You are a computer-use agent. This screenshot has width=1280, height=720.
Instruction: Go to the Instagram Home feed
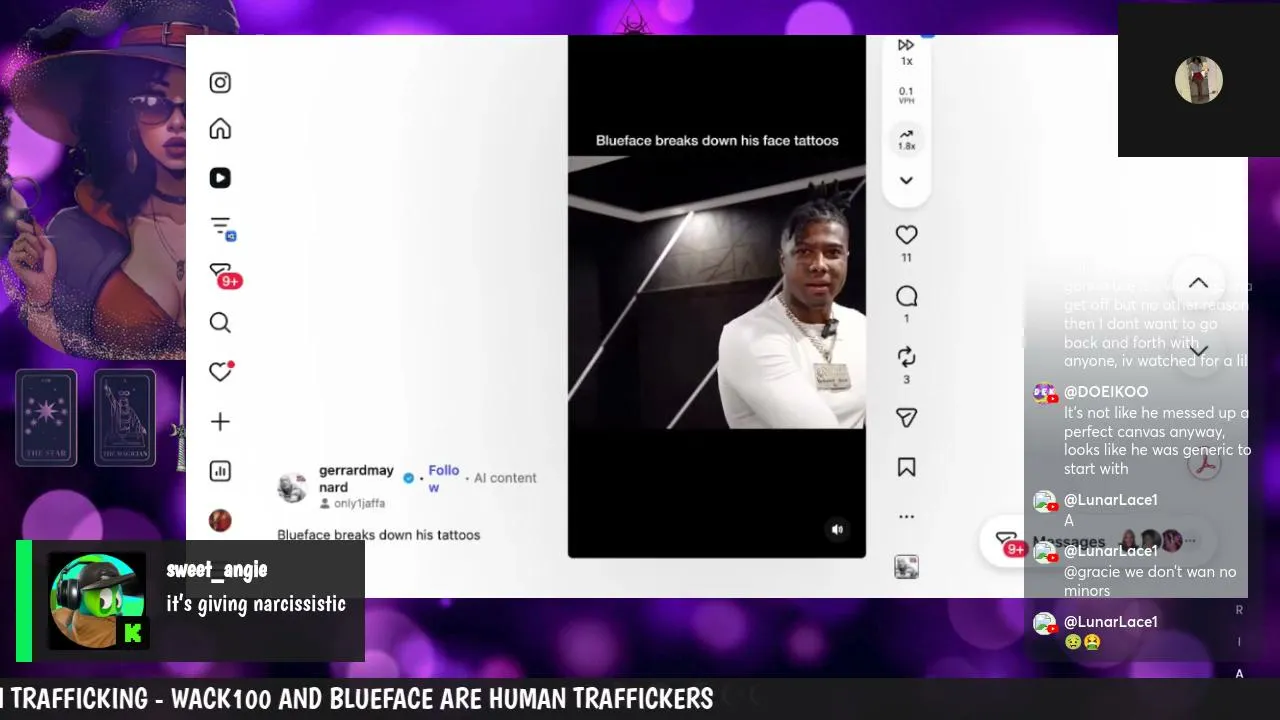pos(220,129)
